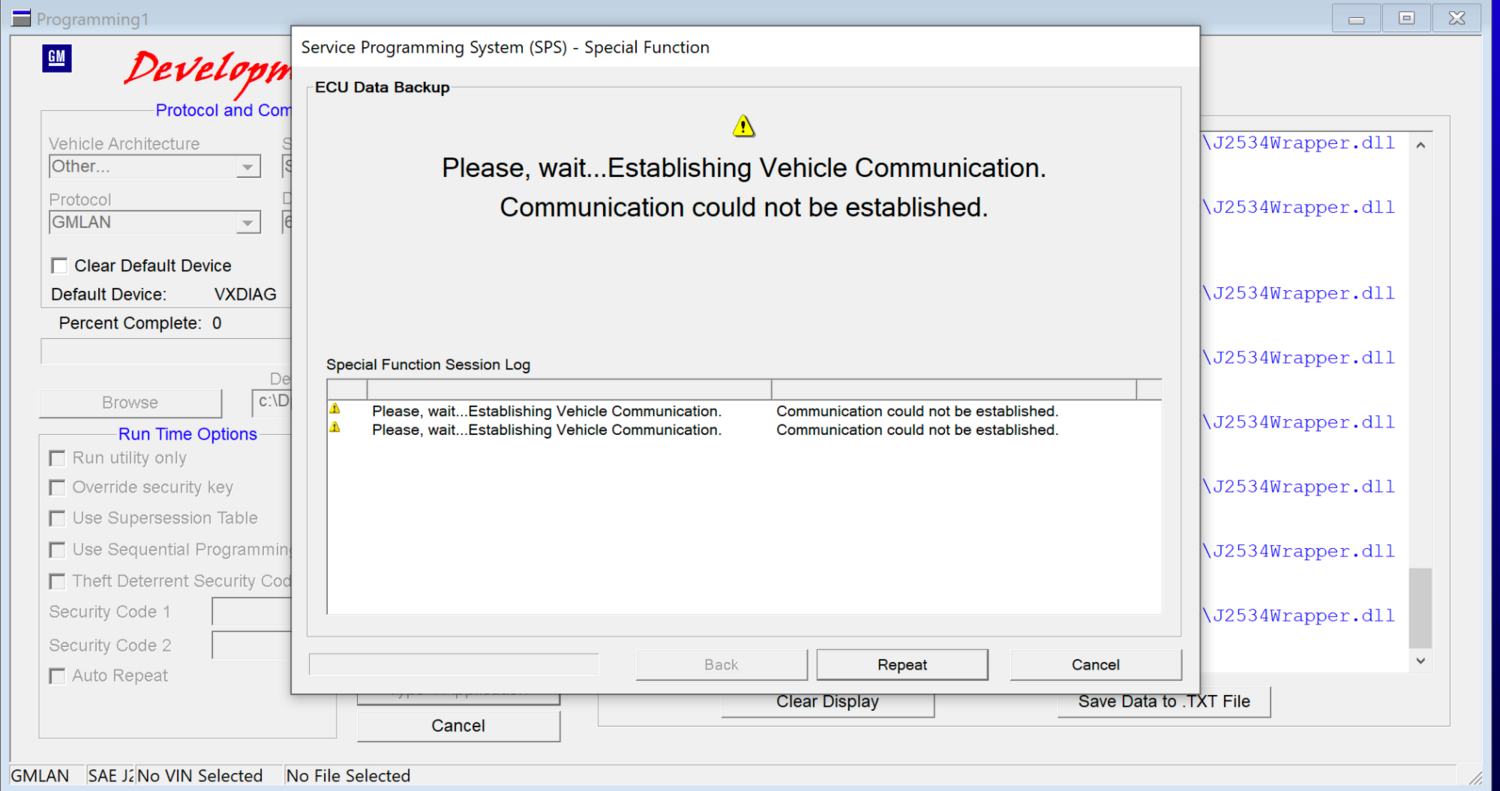Cancel the SPS Special Function dialog

1095,665
